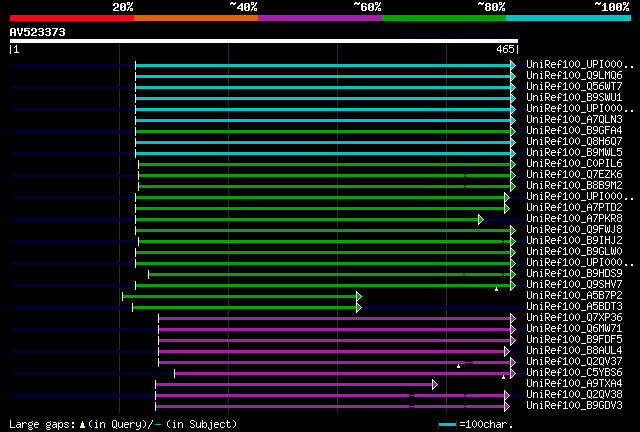640x432 pixels.
Task: Click the white query sequence bar
Action: [x=264, y=41]
